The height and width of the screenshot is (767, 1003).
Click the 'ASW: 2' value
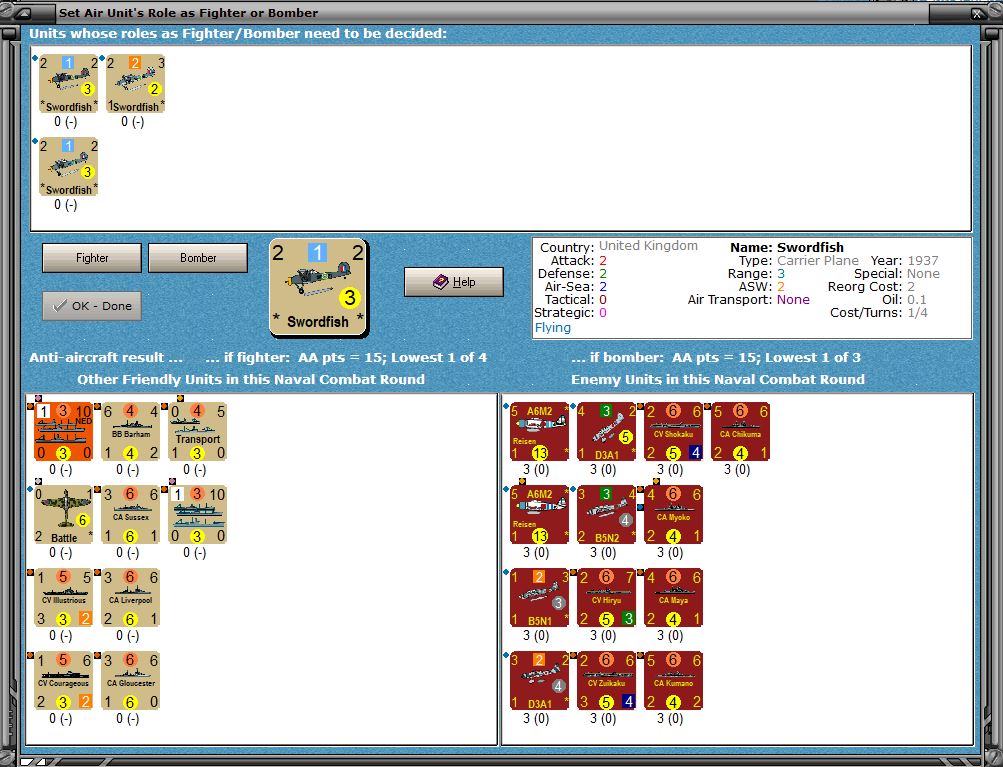[x=761, y=286]
